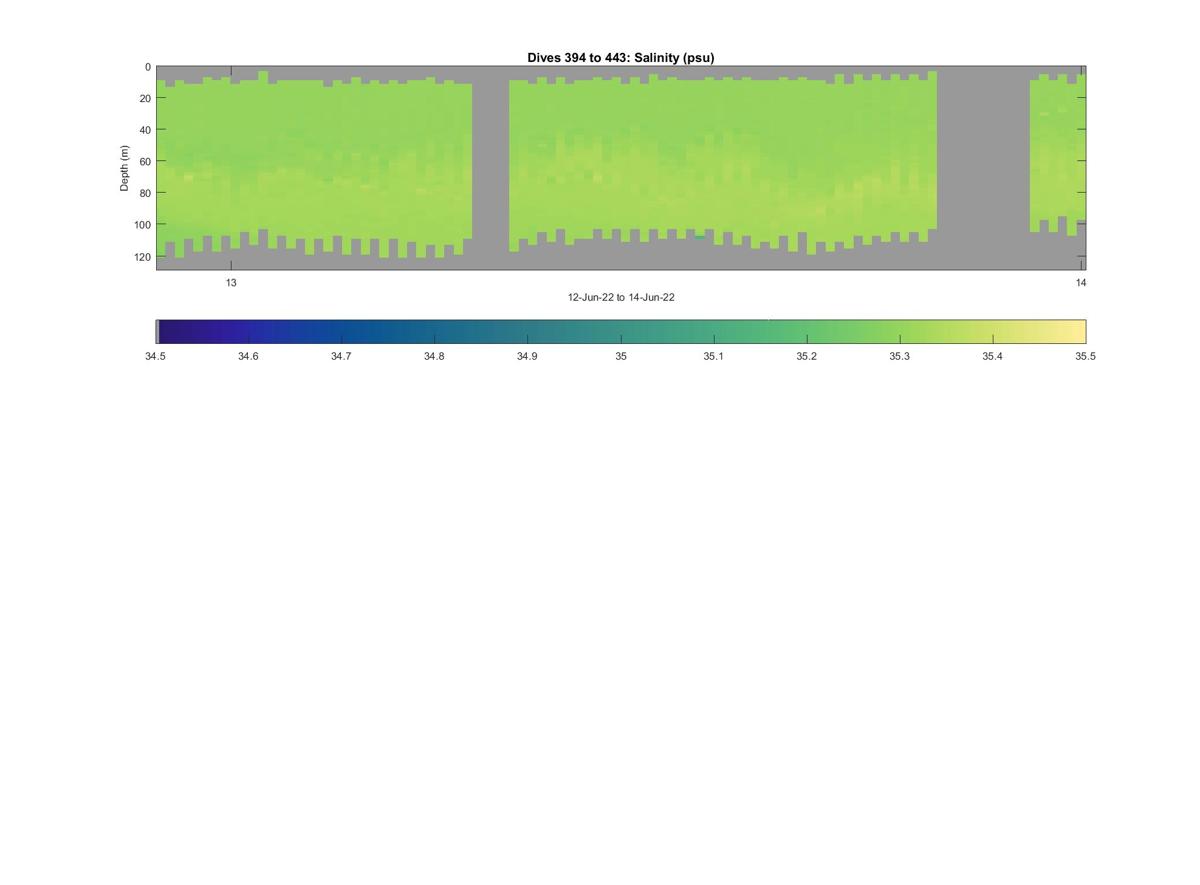Click the 34.7 colorbar tick label
1200x885 pixels.
click(x=341, y=356)
